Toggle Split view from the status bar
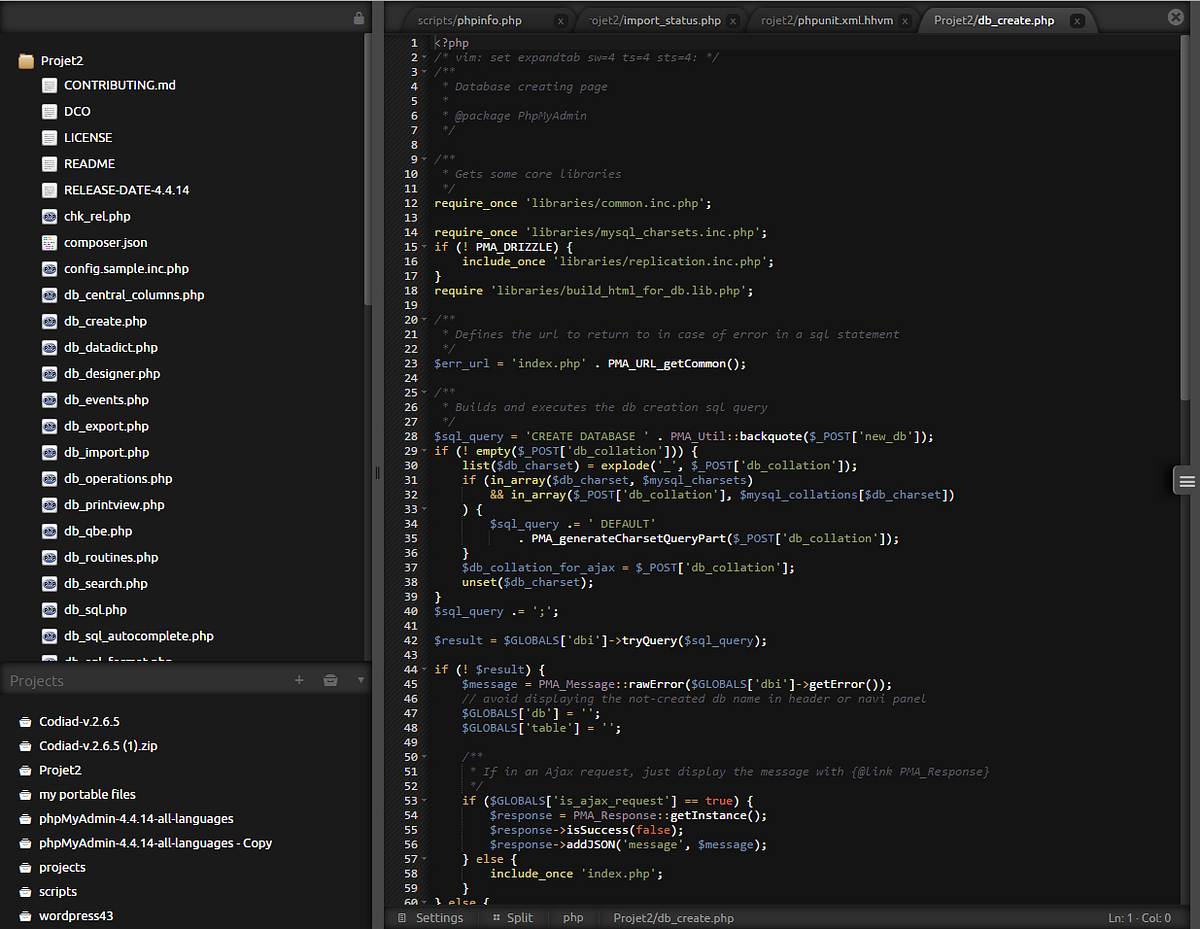 click(x=513, y=917)
